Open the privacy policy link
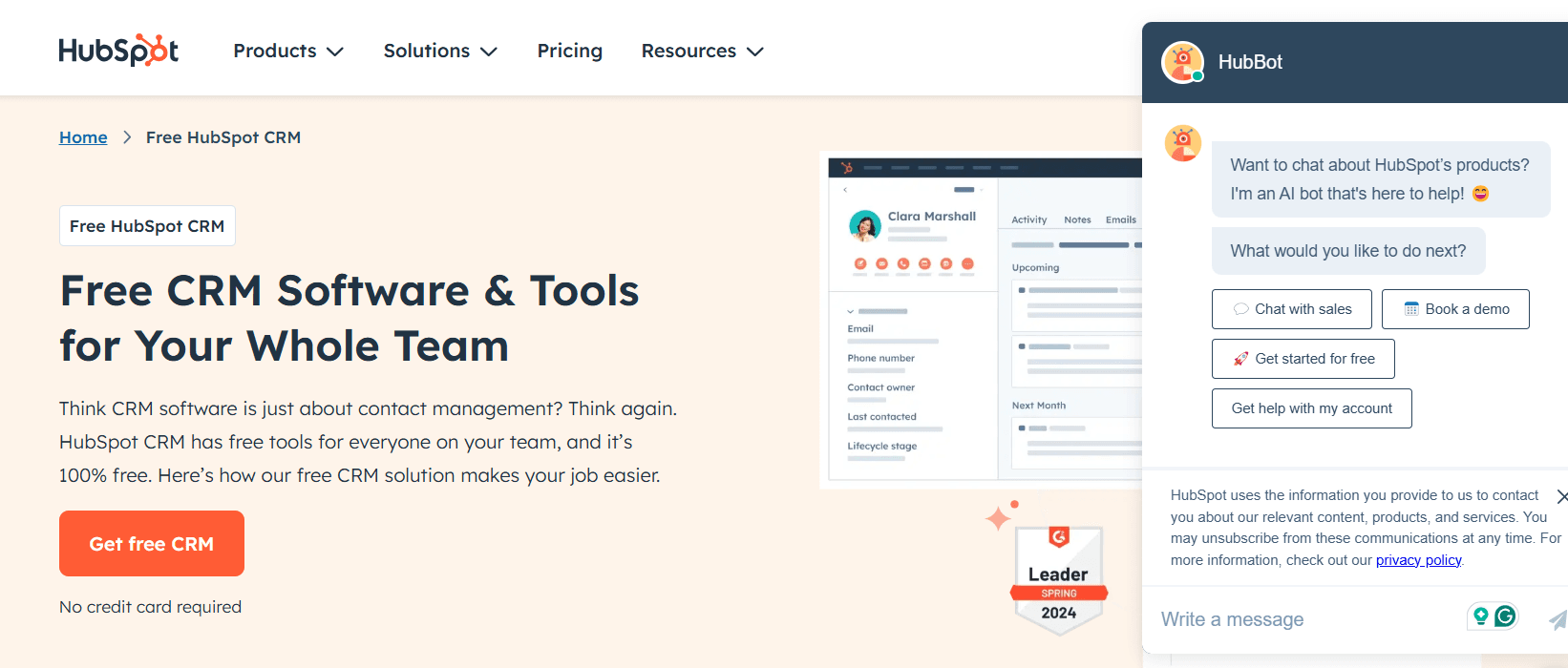This screenshot has width=1568, height=668. 1418,560
